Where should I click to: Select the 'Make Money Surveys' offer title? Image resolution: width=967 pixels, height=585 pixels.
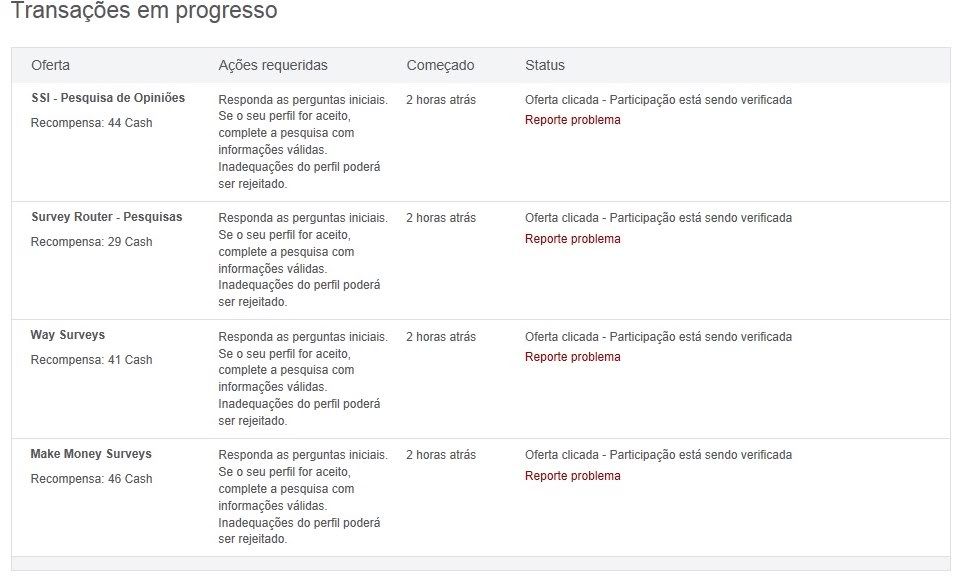(x=91, y=454)
